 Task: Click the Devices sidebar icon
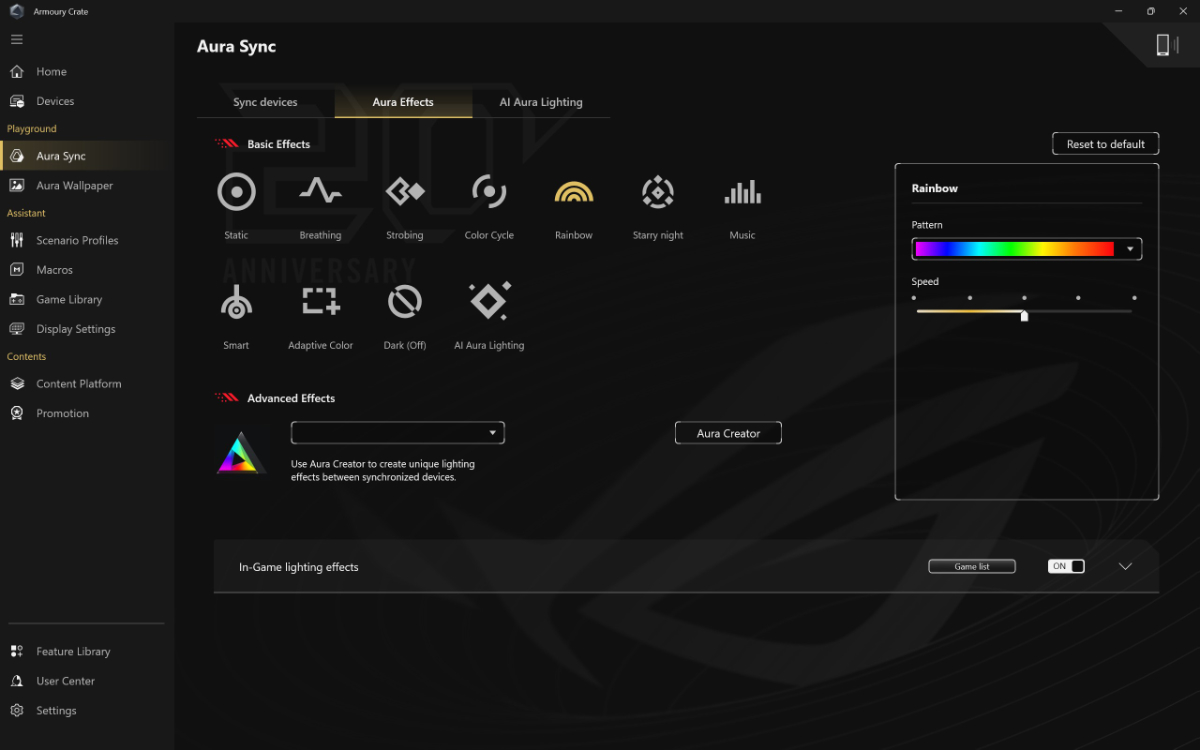tap(17, 101)
